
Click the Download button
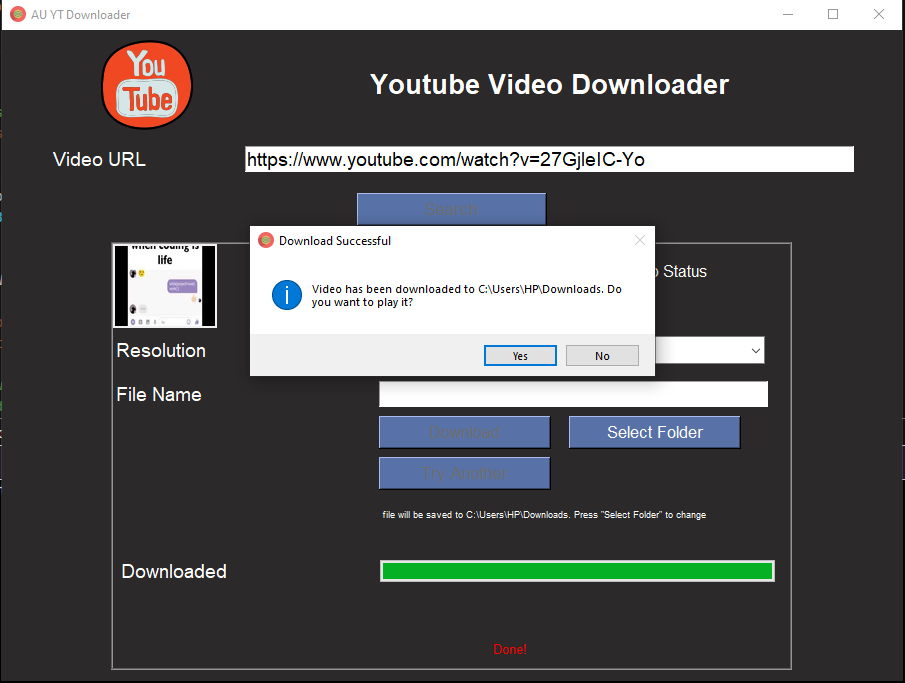(x=465, y=432)
